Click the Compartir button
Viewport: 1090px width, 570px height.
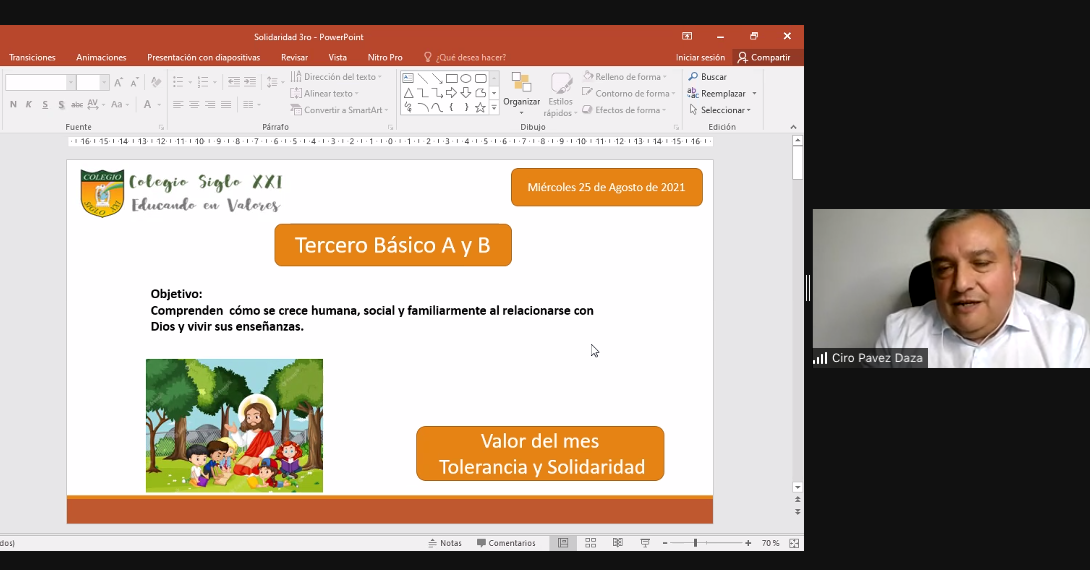coord(765,57)
